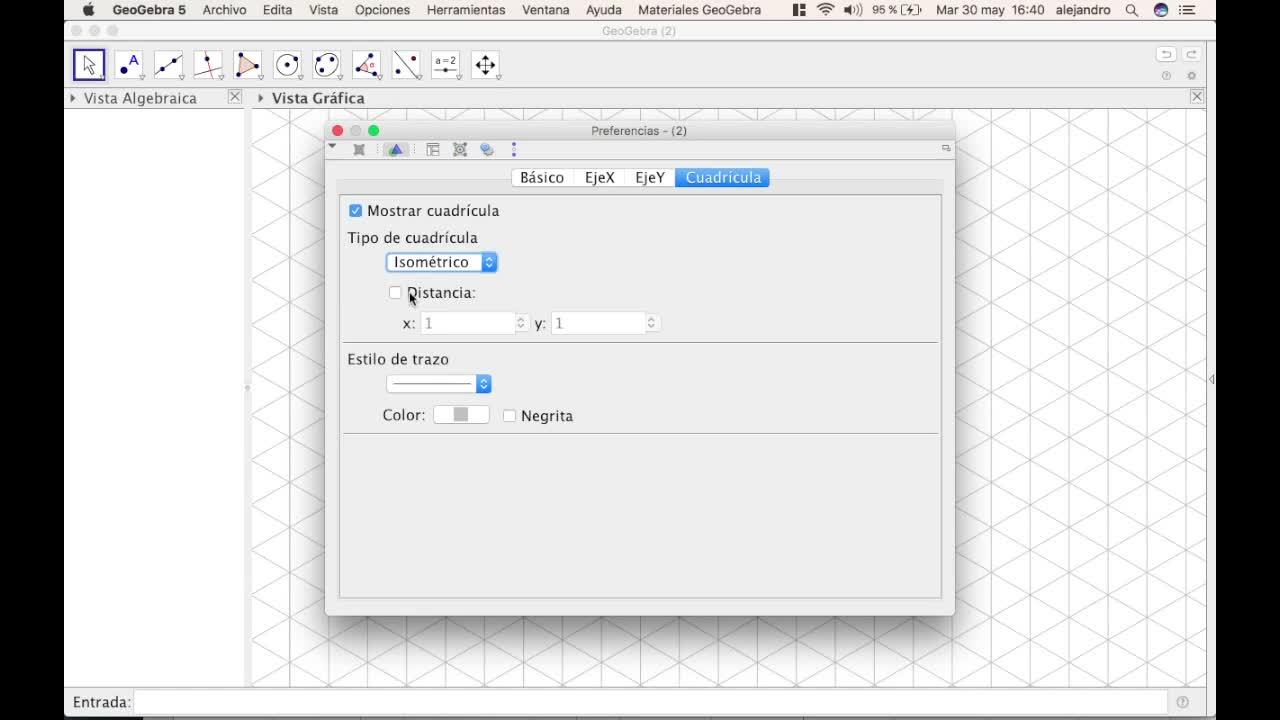The width and height of the screenshot is (1280, 720).
Task: Open the Herramientas menu
Action: click(466, 10)
